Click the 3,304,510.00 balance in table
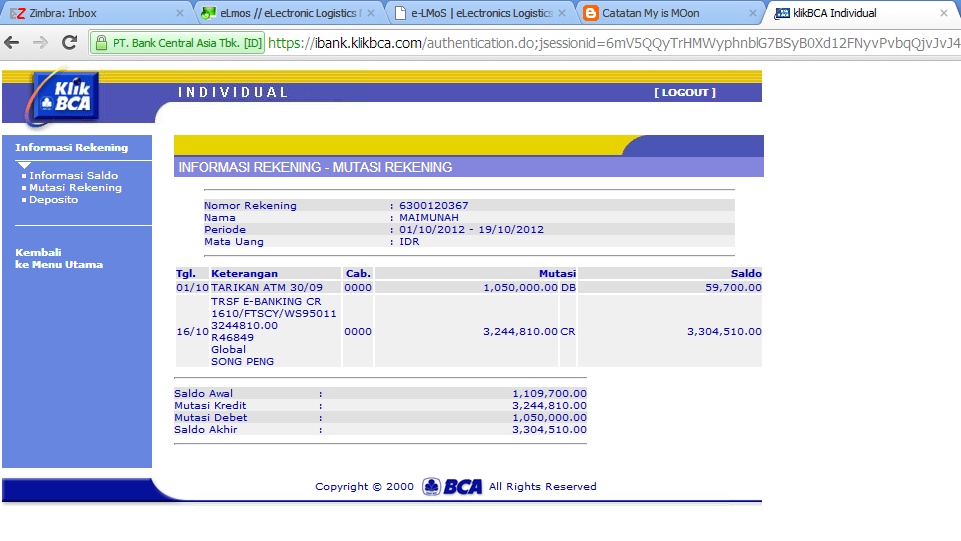The height and width of the screenshot is (541, 961). [724, 331]
